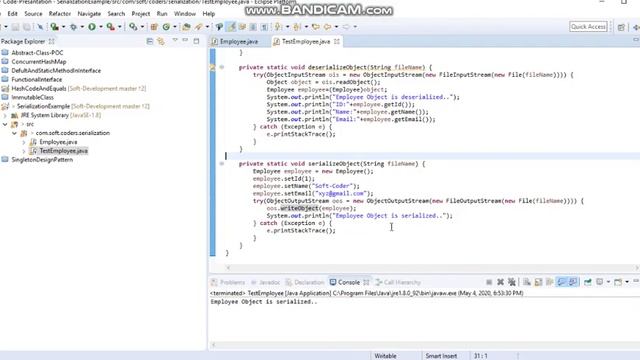Click the Open Type toolbar icon
The image size is (640, 360).
(x=186, y=27)
